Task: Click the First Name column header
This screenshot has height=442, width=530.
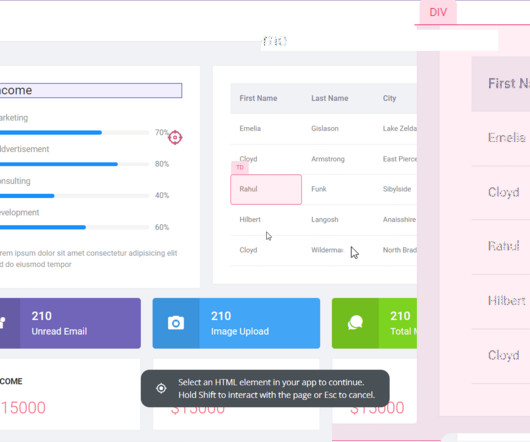Action: (x=258, y=98)
